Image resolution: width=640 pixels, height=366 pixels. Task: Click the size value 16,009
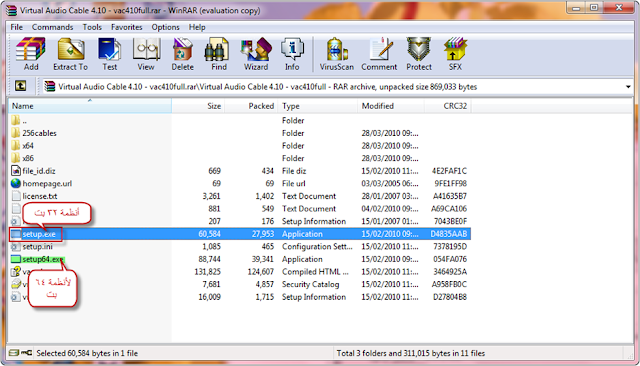(x=209, y=297)
